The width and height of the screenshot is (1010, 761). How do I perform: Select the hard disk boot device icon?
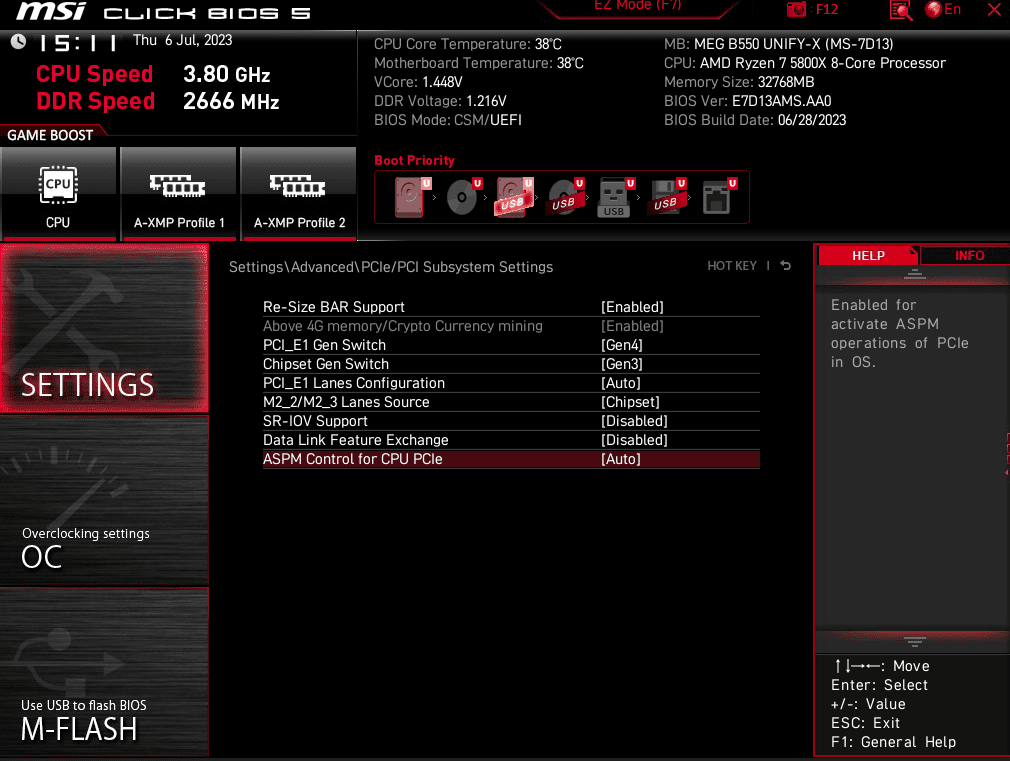[x=412, y=197]
